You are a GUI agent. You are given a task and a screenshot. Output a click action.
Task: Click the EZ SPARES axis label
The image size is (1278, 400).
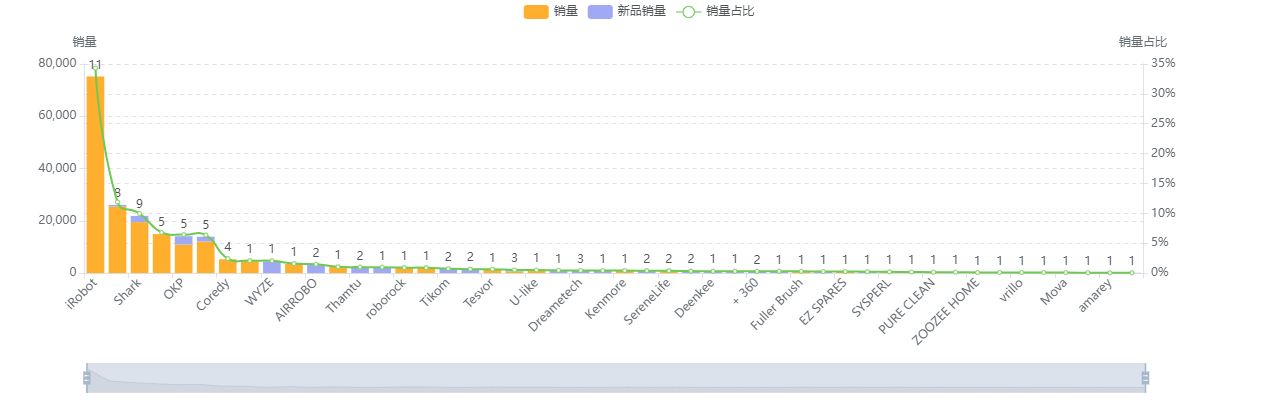(x=823, y=302)
